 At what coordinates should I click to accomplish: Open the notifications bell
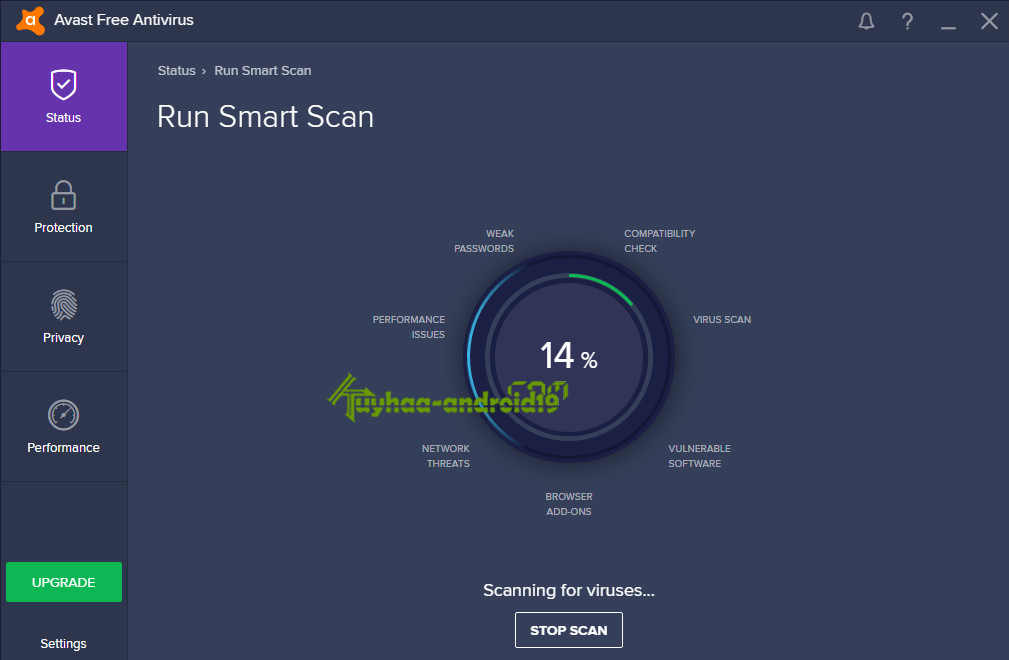[x=866, y=21]
